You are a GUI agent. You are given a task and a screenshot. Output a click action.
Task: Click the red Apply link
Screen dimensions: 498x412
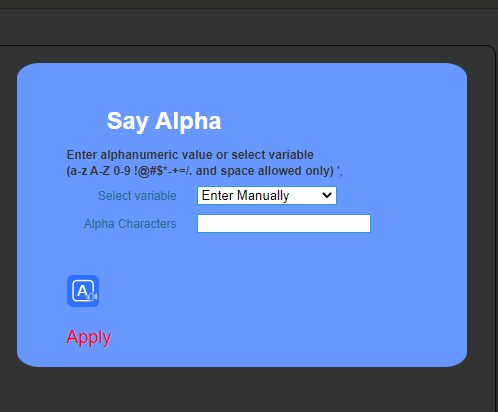pos(89,337)
